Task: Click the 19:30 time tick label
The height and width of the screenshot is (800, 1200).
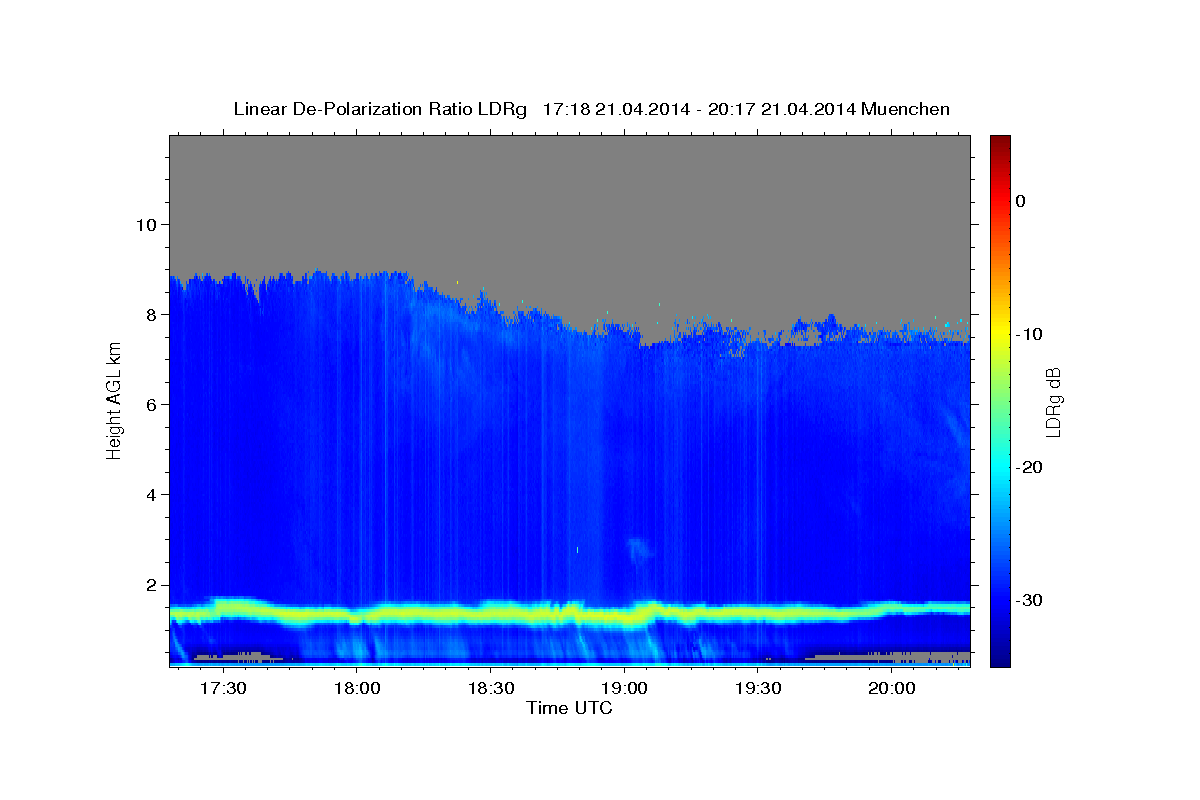Action: [758, 689]
